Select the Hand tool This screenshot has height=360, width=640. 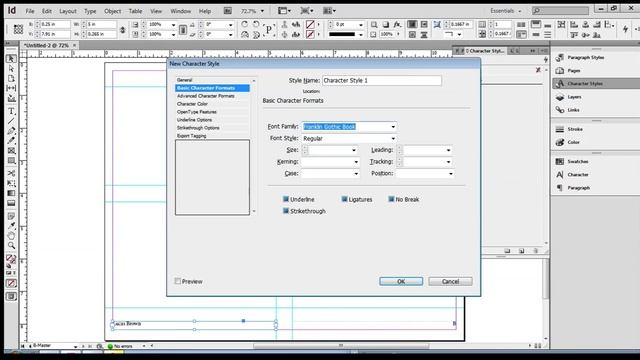point(11,236)
